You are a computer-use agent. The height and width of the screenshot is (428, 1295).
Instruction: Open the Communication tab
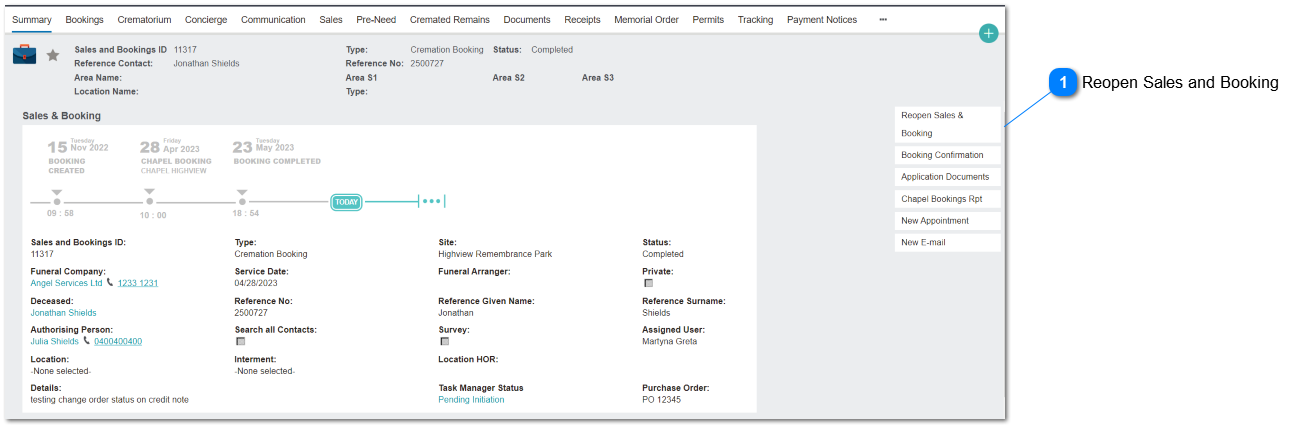(x=274, y=19)
